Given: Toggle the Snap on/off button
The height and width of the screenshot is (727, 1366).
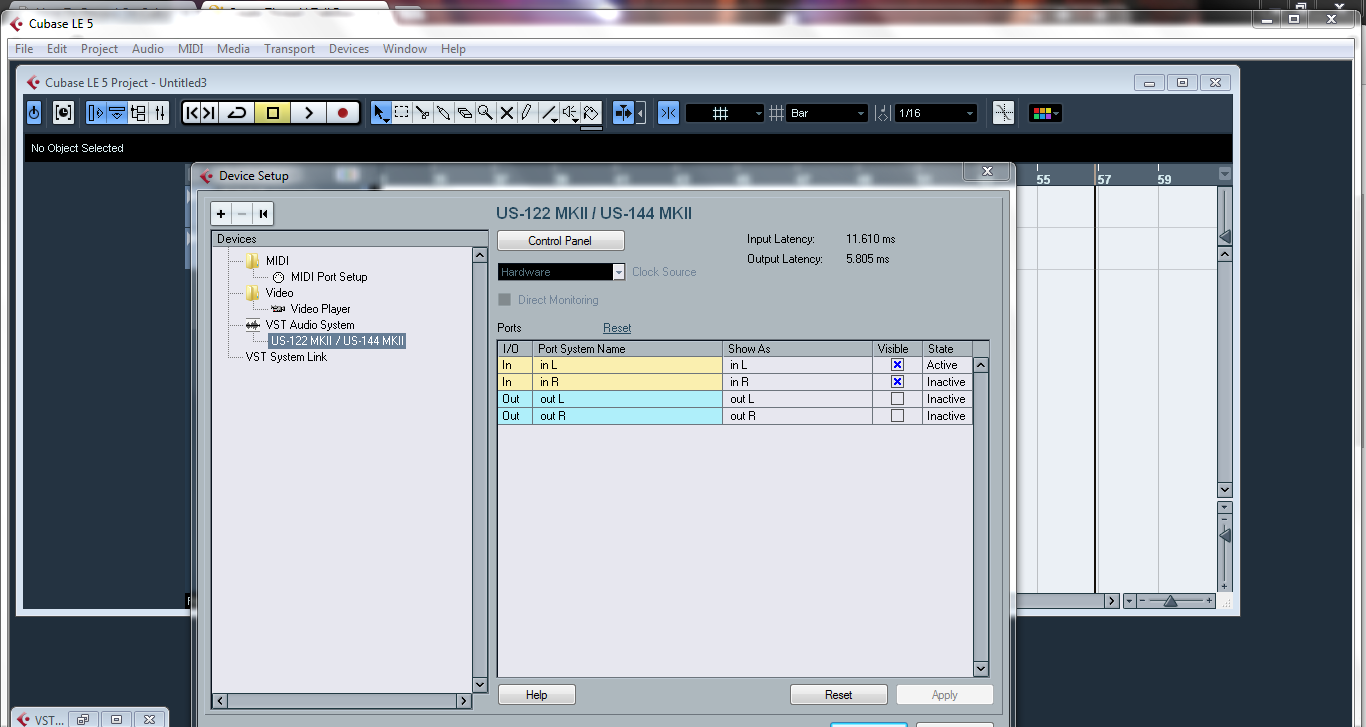Looking at the screenshot, I should (669, 113).
